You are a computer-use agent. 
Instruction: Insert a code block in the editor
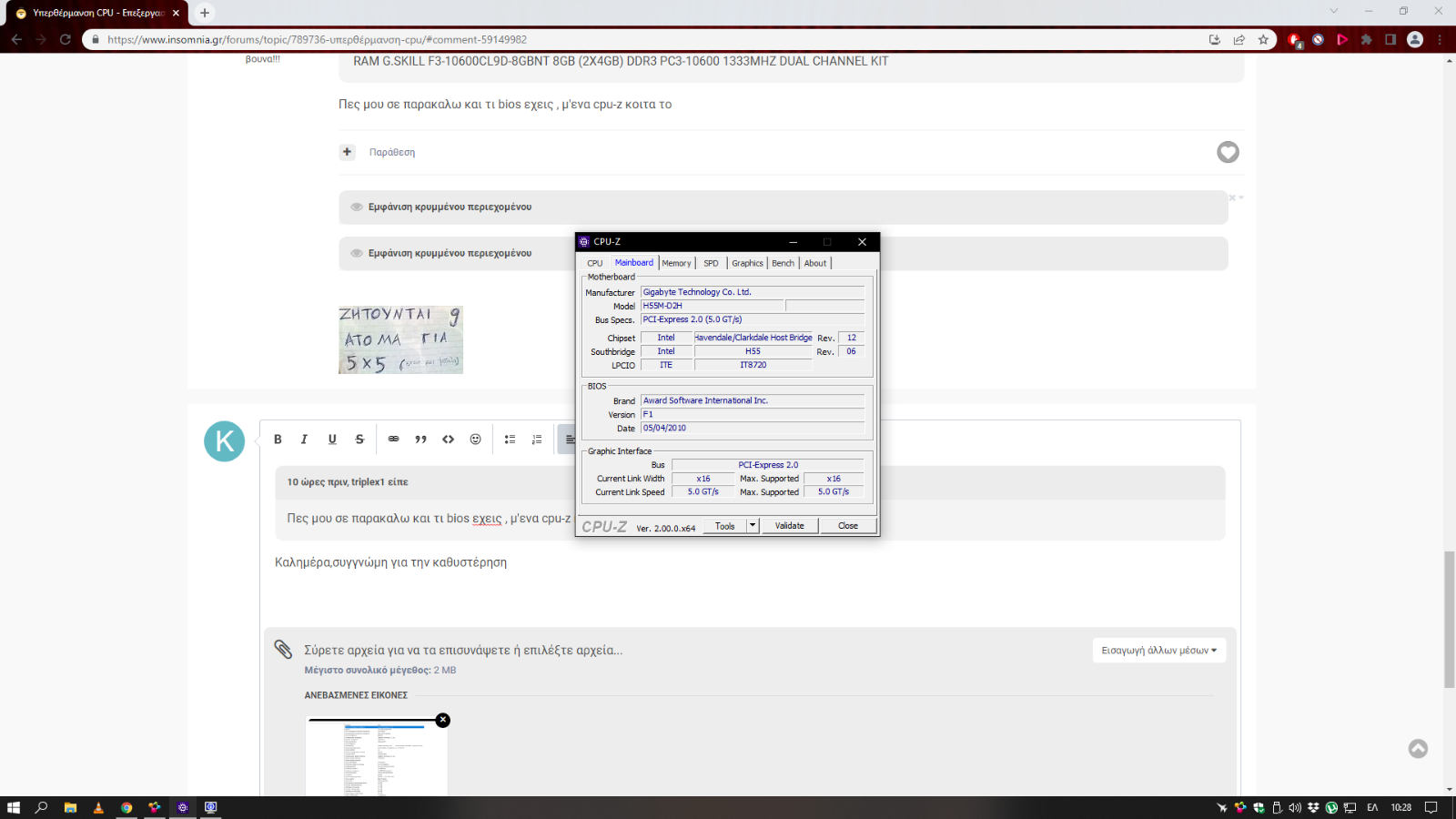click(448, 440)
